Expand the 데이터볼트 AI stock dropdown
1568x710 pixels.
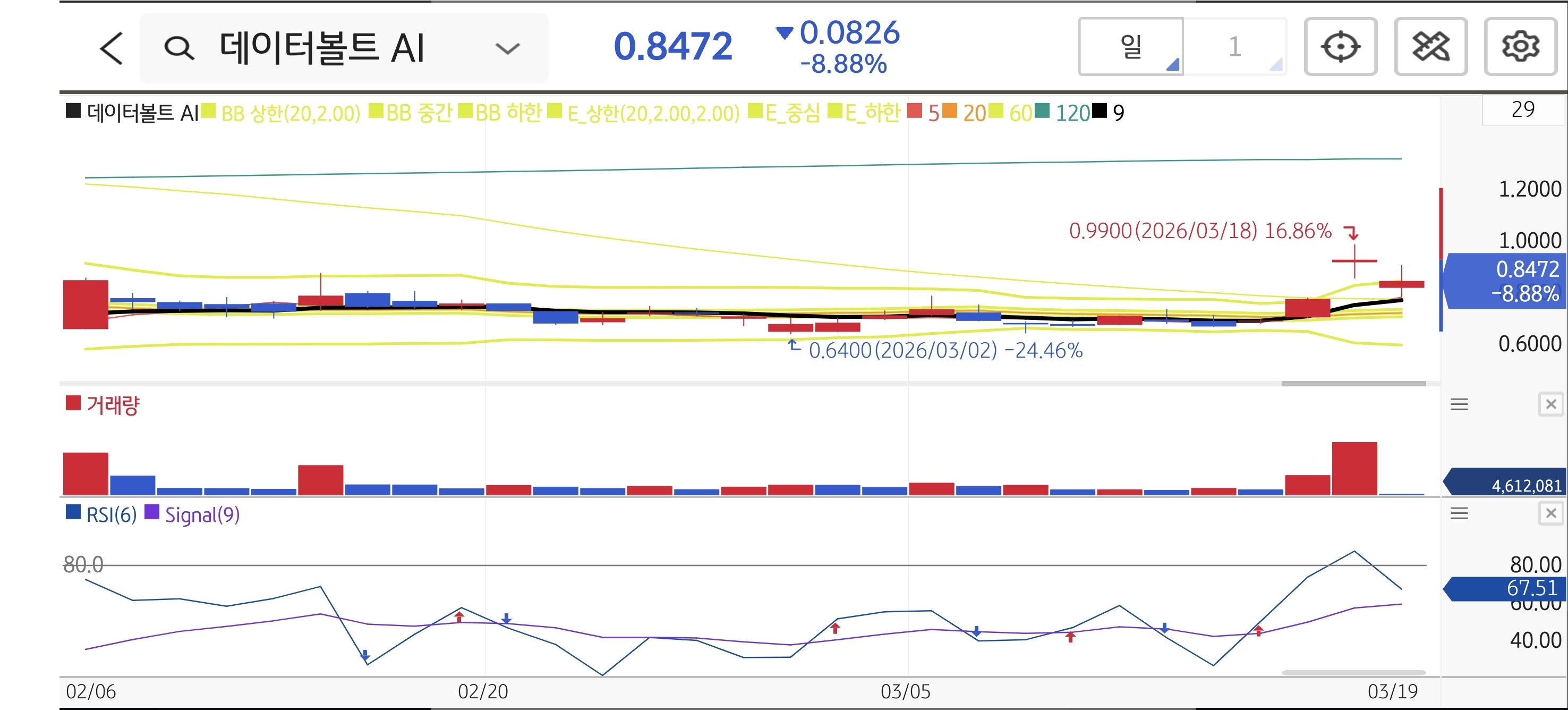click(x=507, y=48)
